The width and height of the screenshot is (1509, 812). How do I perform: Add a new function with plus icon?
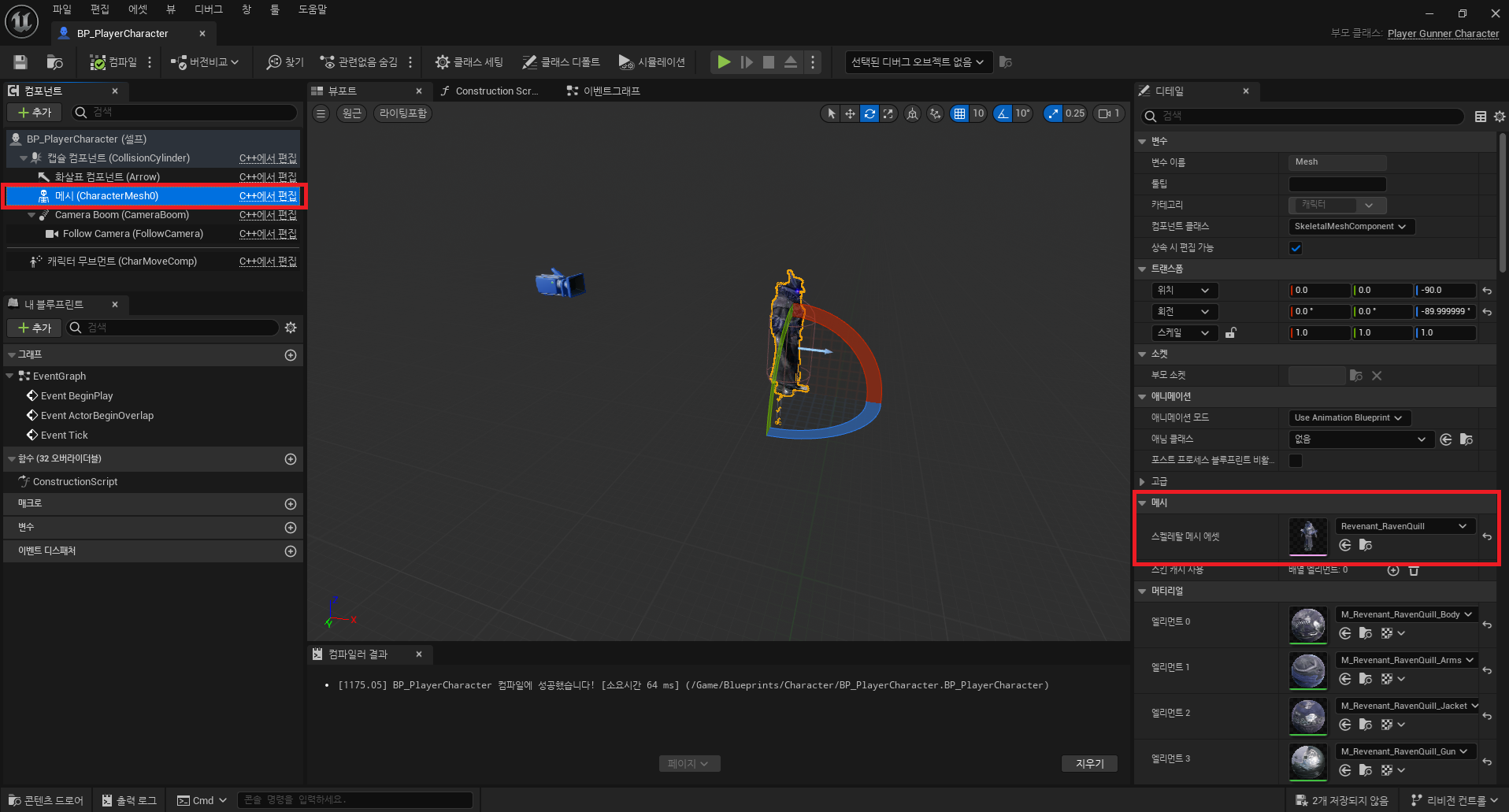(x=291, y=459)
